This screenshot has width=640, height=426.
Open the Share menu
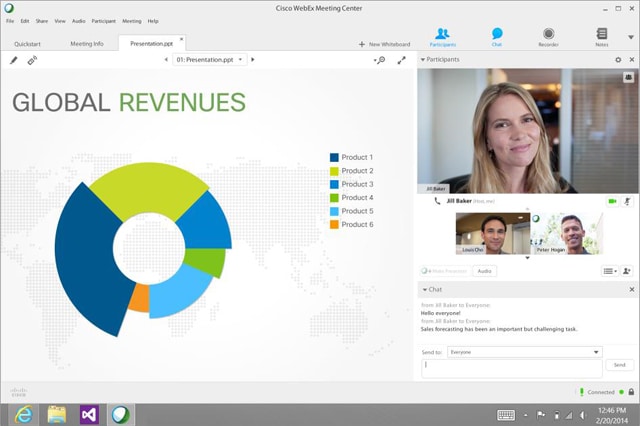pos(42,21)
